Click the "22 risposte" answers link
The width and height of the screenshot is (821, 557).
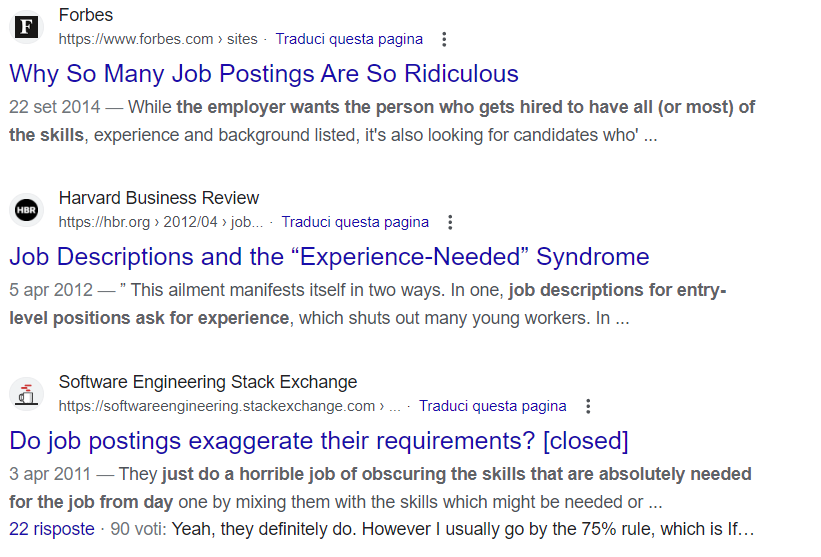click(x=52, y=528)
